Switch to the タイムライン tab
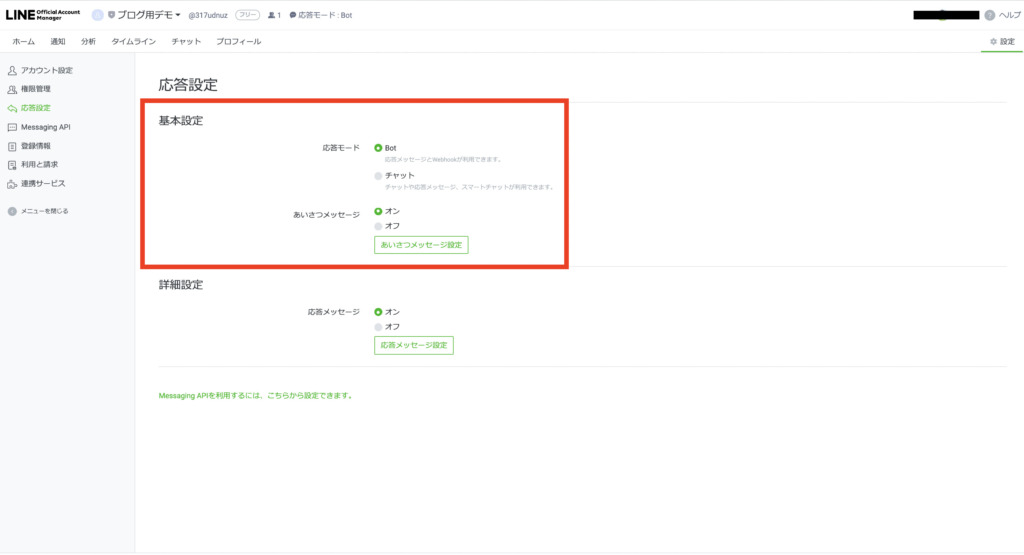 click(x=133, y=42)
